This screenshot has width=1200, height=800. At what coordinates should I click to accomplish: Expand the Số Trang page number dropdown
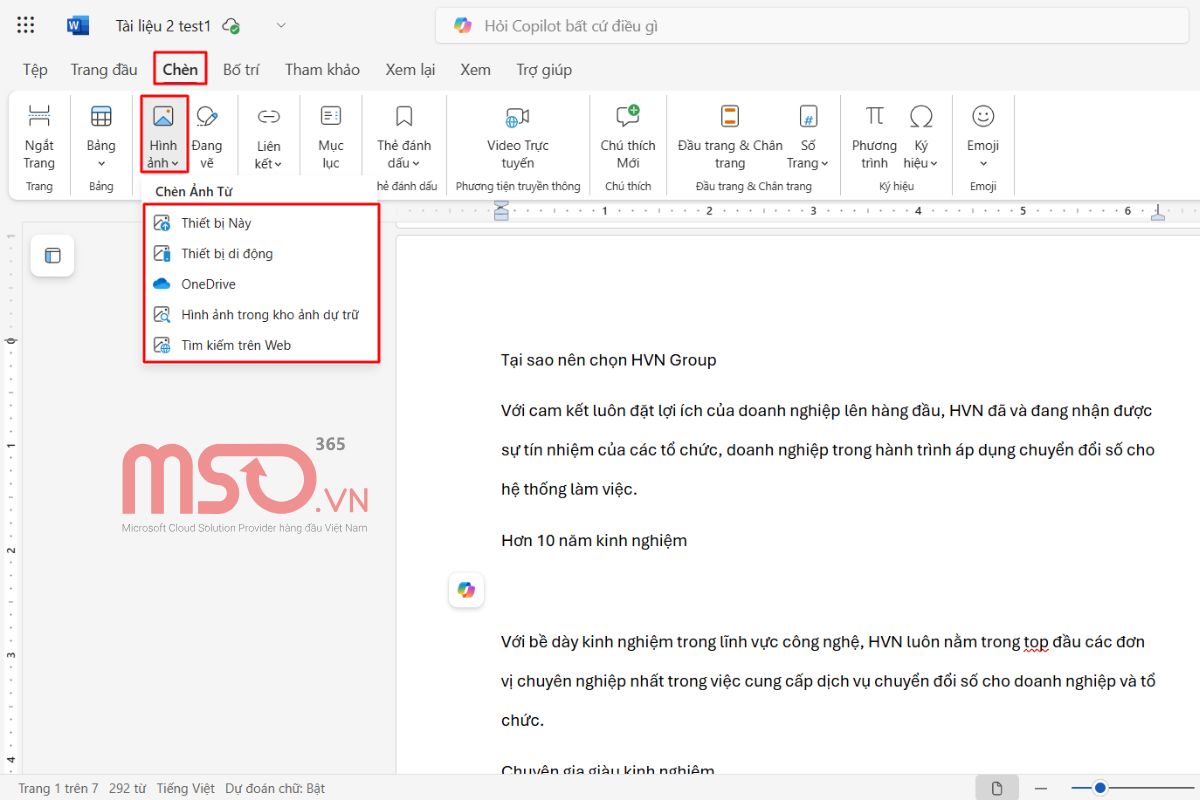[808, 137]
